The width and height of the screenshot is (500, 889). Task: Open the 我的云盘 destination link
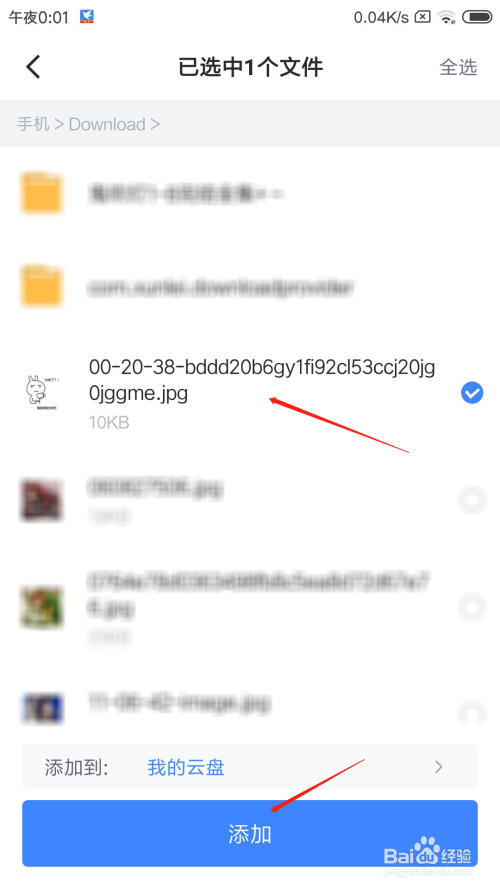(x=186, y=767)
